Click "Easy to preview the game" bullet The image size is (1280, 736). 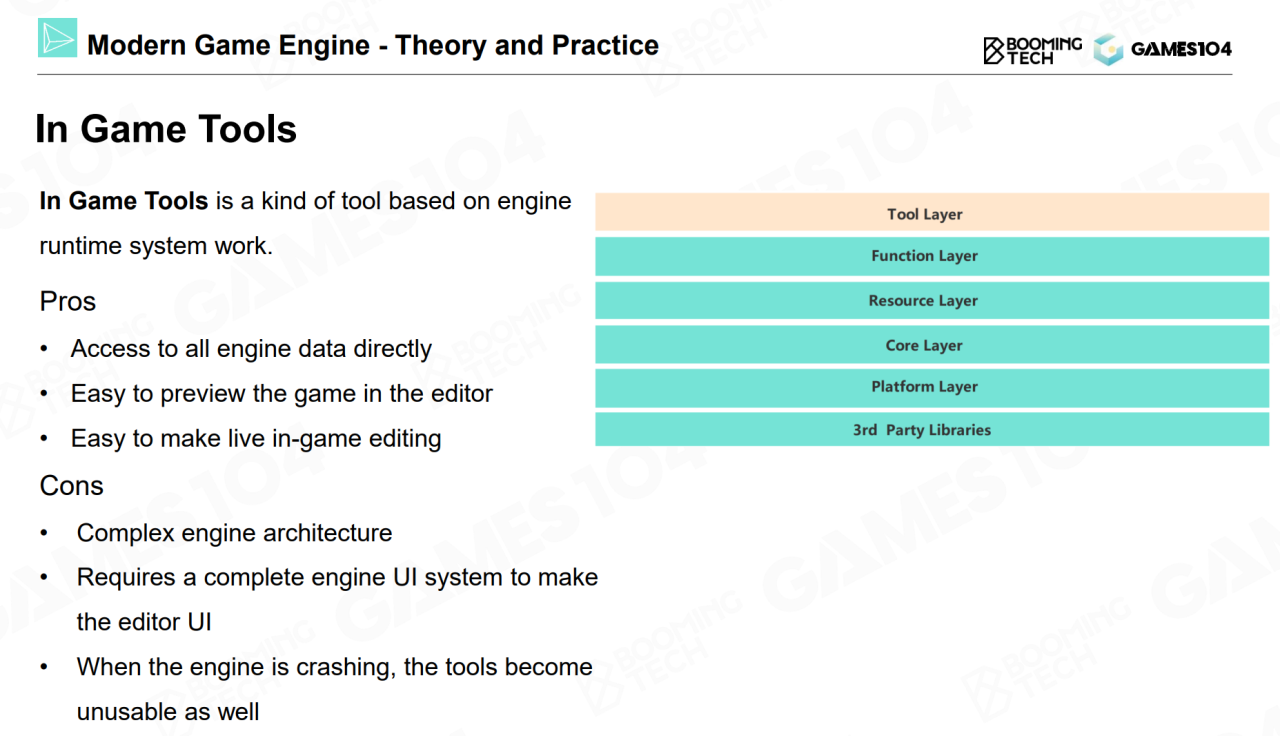tap(281, 394)
